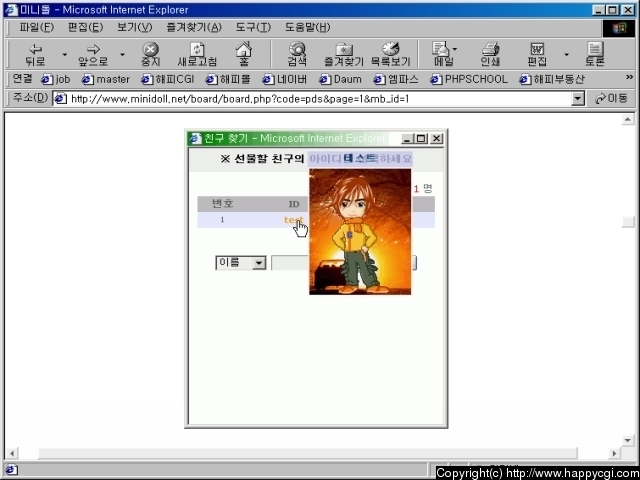
Task: Open the PHPSCHOOL link bar shortcut
Action: 469,79
